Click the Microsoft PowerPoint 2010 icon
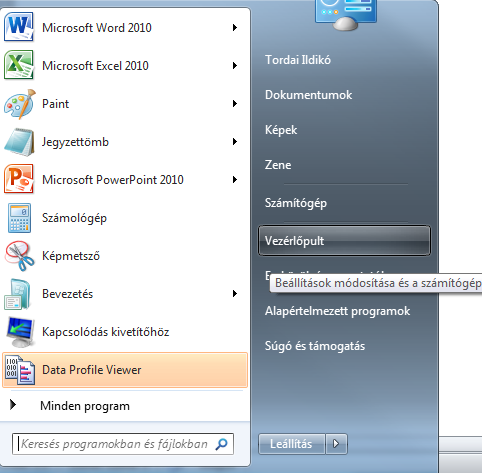This screenshot has height=473, width=488. (19, 179)
